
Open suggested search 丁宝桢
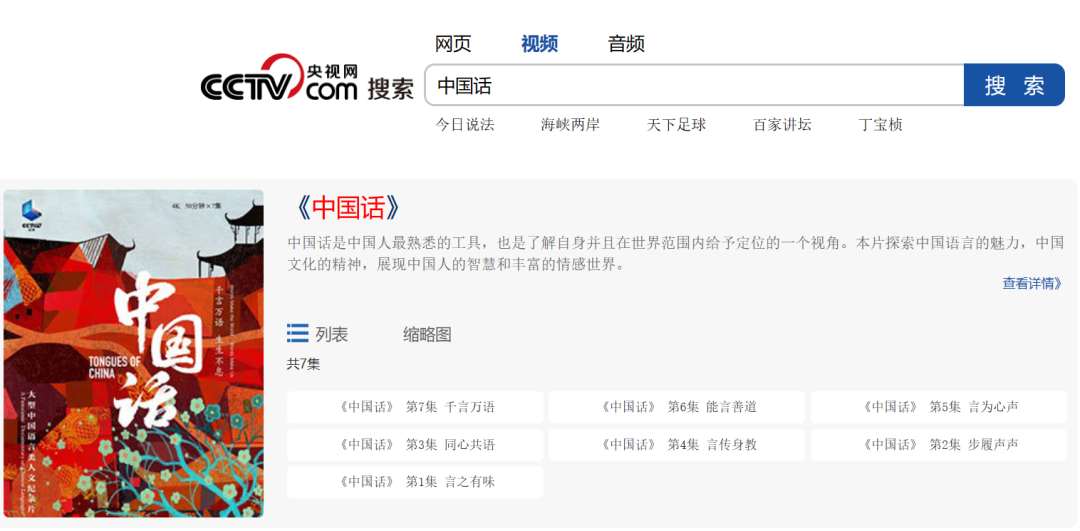[880, 125]
